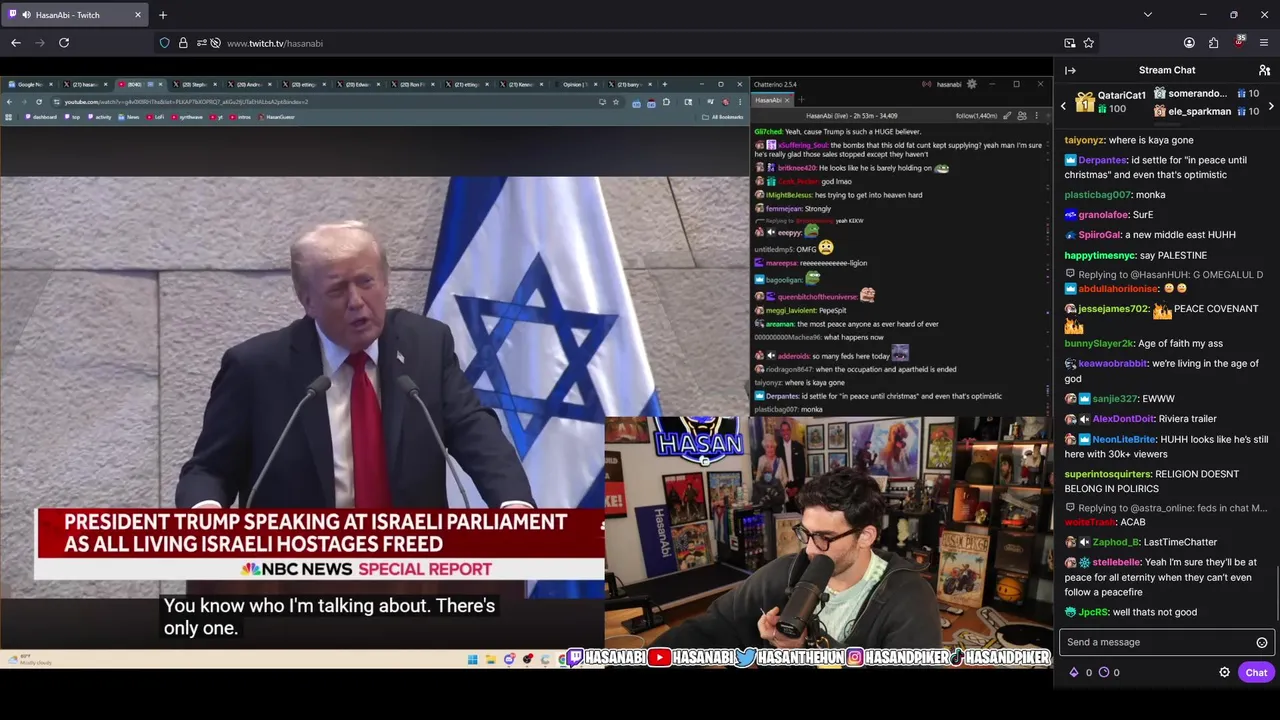Open Firefox extensions puzzle icon

[1213, 43]
